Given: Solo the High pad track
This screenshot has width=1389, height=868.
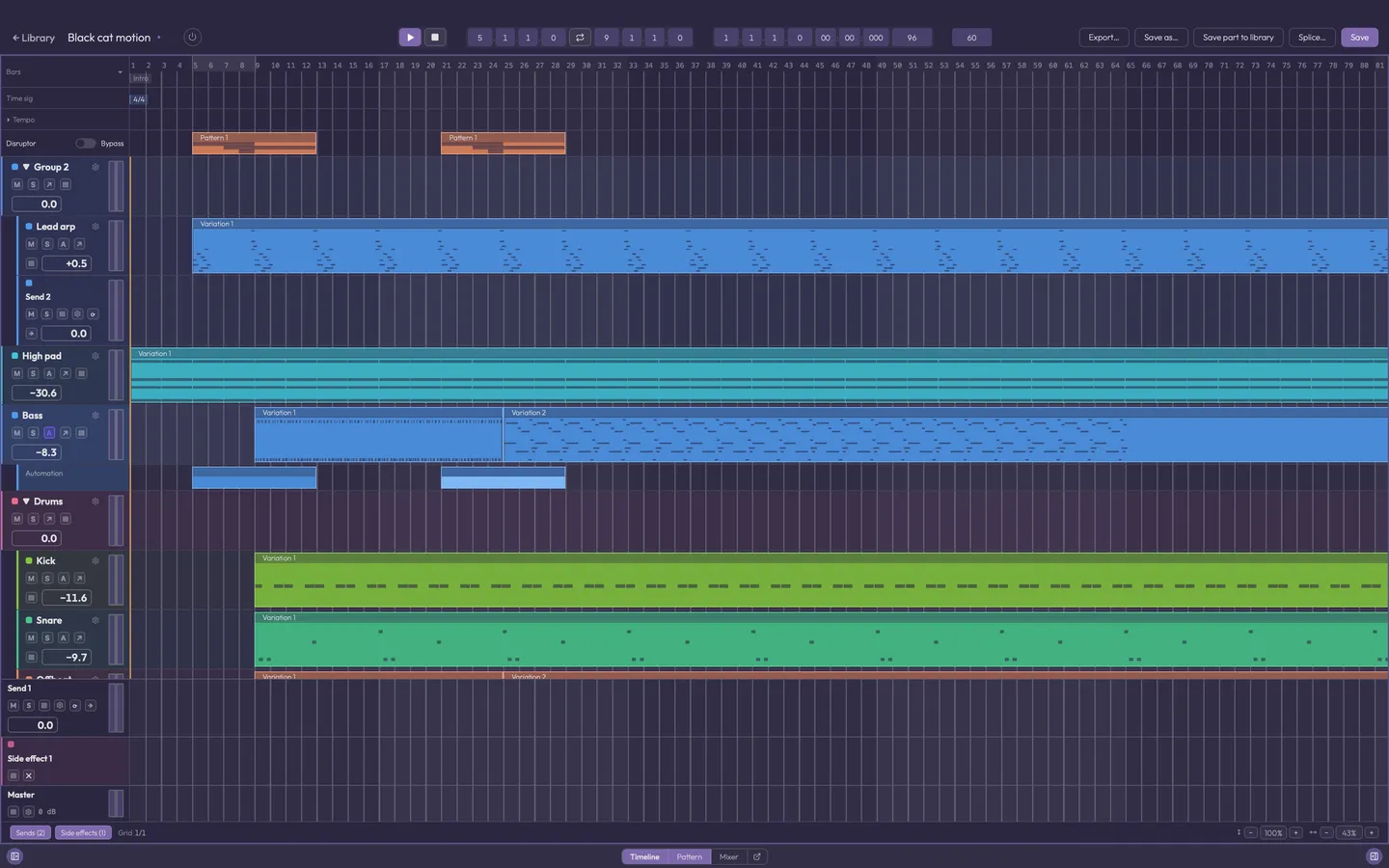Looking at the screenshot, I should click(x=33, y=373).
